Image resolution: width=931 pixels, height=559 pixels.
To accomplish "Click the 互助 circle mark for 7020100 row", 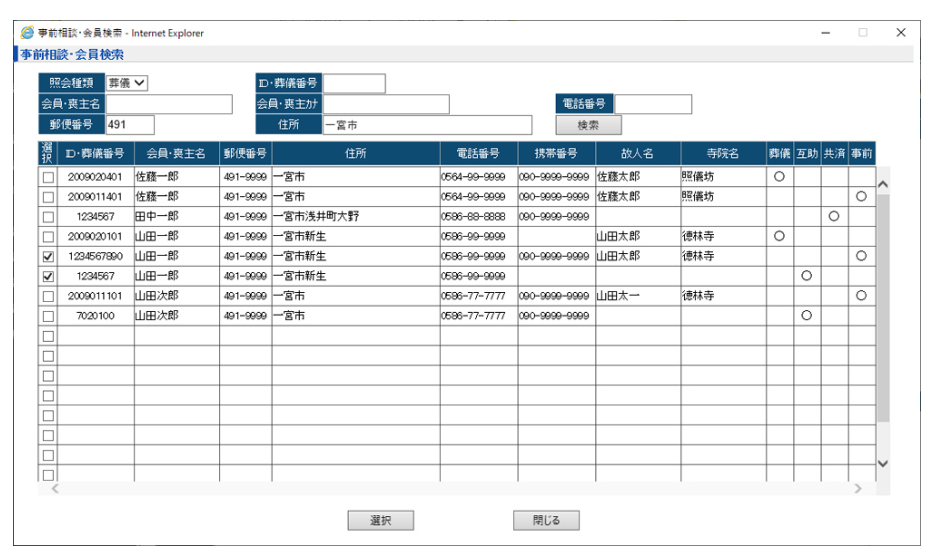I will pos(806,315).
